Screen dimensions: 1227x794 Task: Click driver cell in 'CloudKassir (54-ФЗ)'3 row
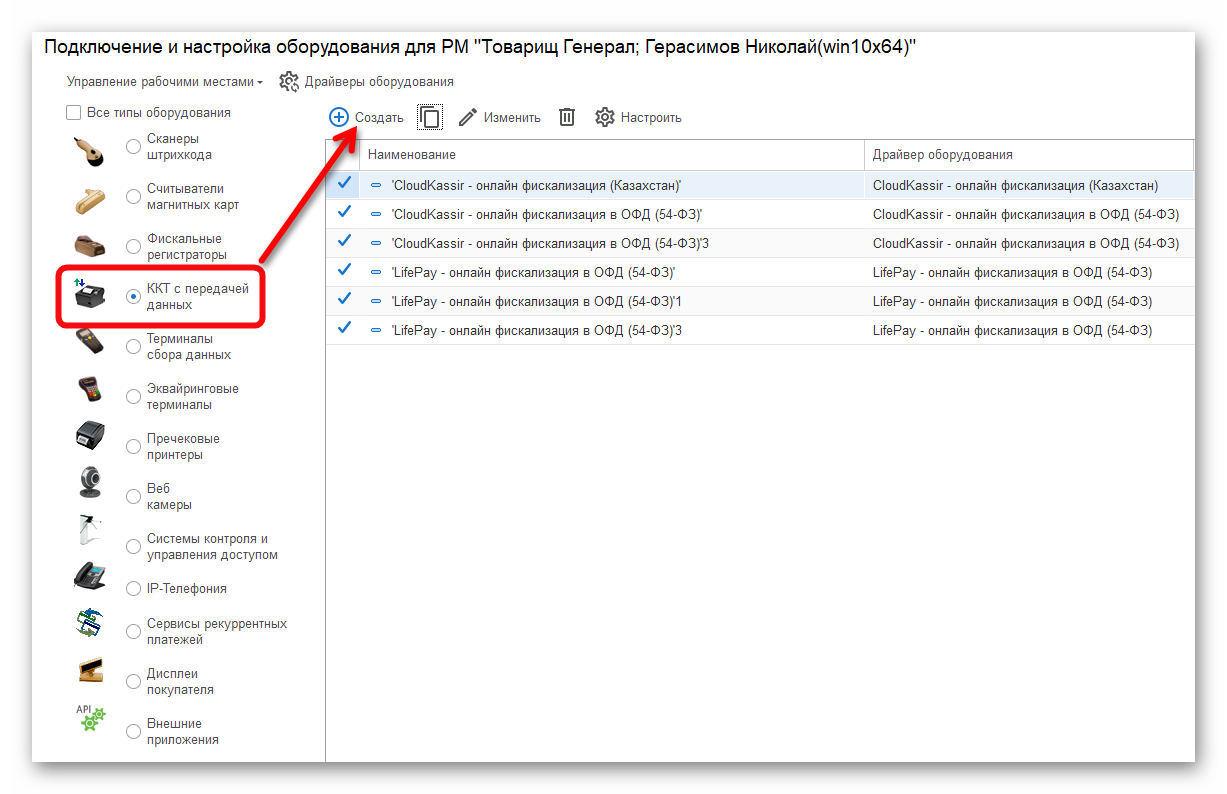pyautogui.click(x=1029, y=243)
